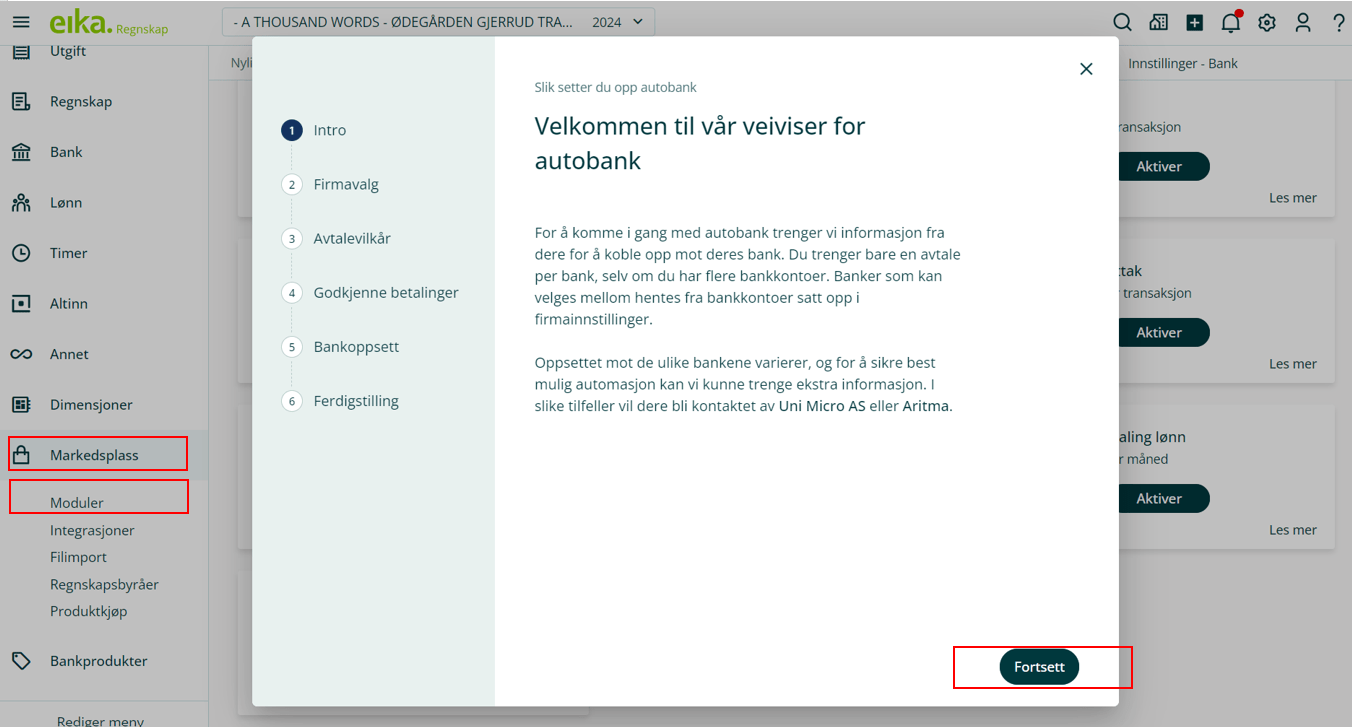The height and width of the screenshot is (727, 1352).
Task: Close the autobank wizard dialog
Action: [x=1086, y=69]
